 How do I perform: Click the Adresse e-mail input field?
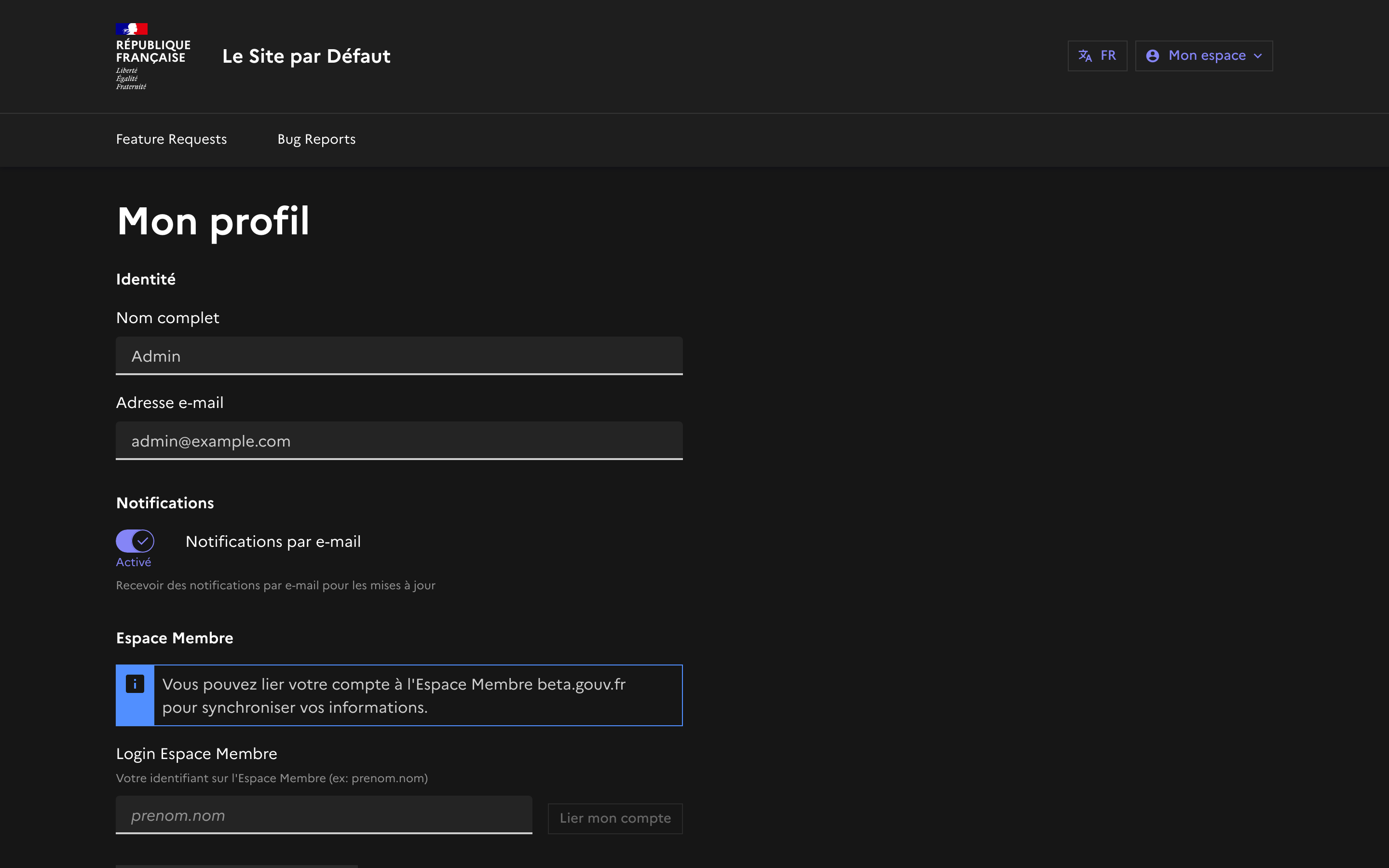[399, 441]
